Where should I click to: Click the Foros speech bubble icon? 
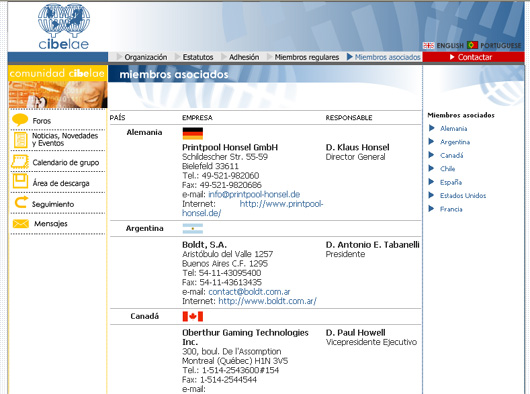20,120
